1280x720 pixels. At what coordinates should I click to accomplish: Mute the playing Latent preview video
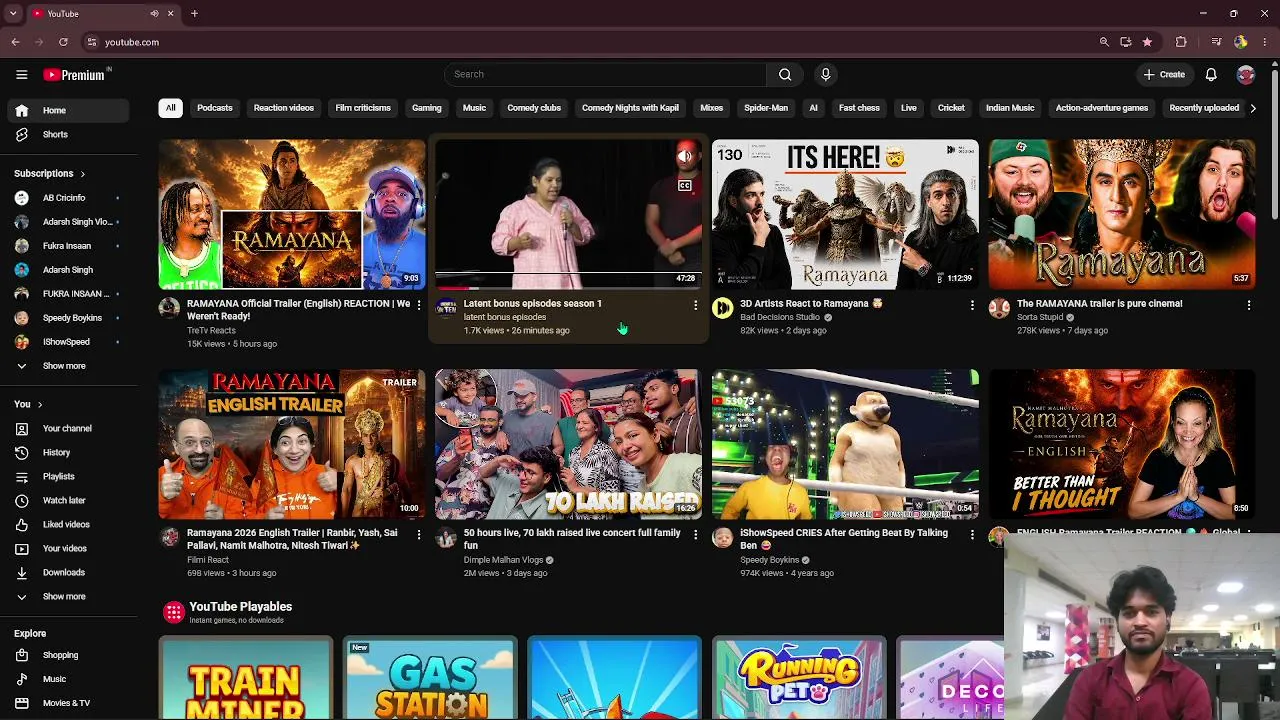685,156
